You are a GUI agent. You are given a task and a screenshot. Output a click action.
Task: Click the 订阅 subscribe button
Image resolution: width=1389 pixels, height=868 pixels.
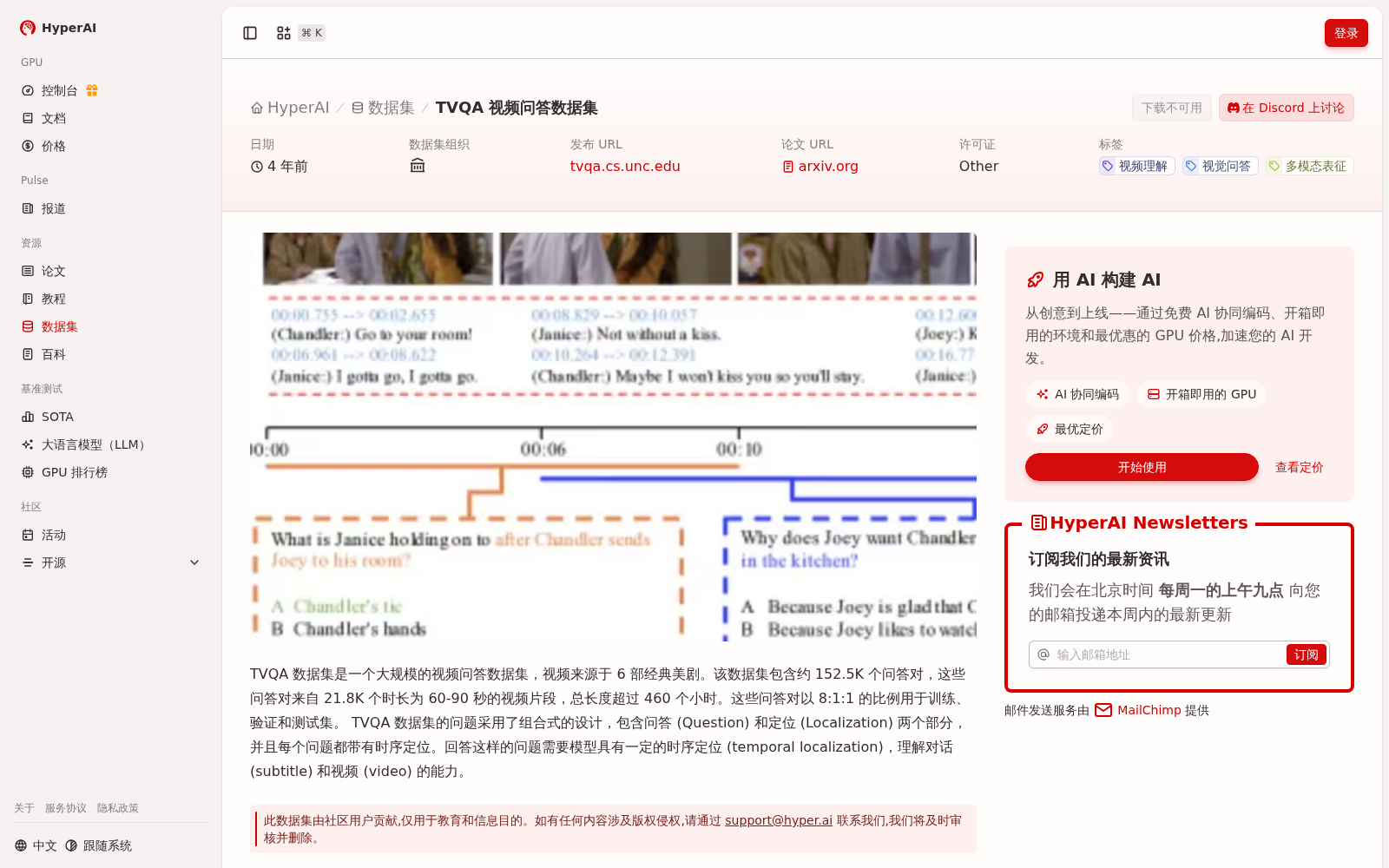[1306, 654]
